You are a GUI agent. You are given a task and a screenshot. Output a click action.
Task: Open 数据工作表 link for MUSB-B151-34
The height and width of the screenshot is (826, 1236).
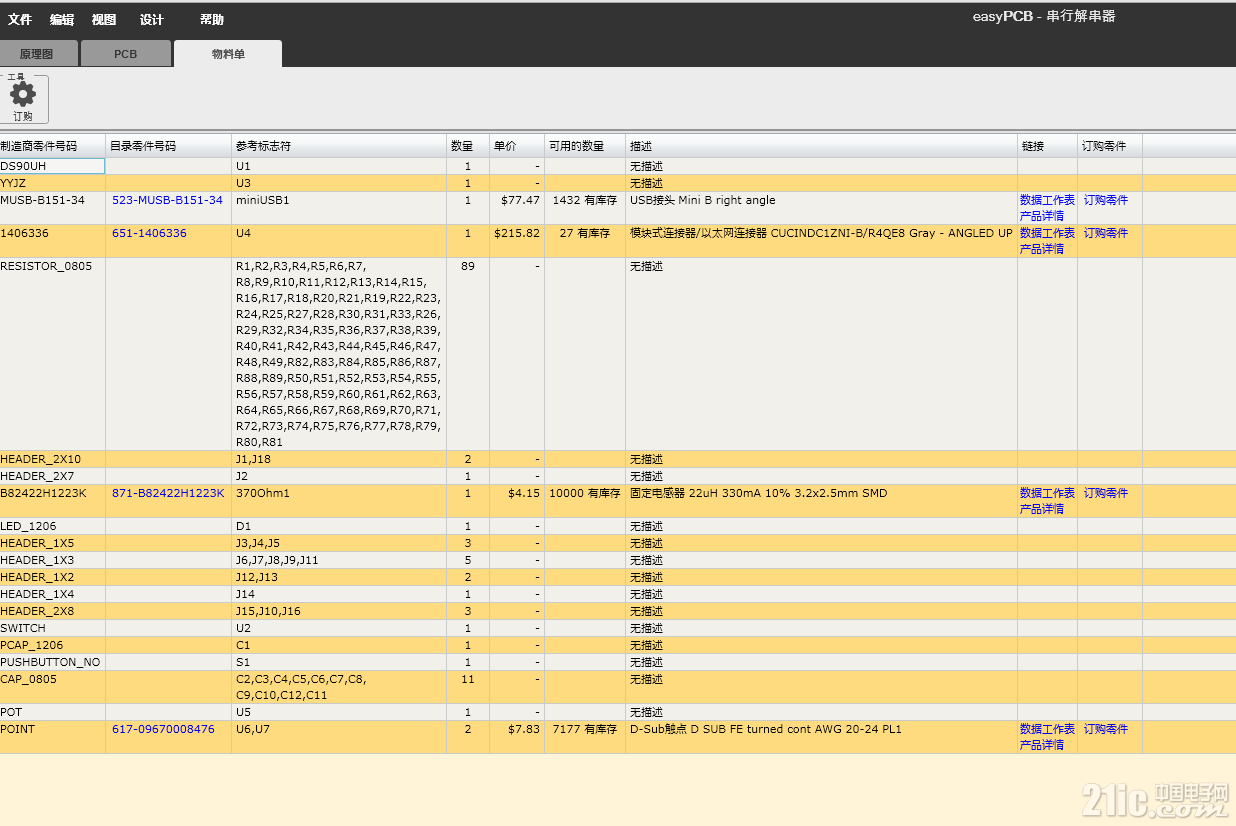click(1047, 200)
